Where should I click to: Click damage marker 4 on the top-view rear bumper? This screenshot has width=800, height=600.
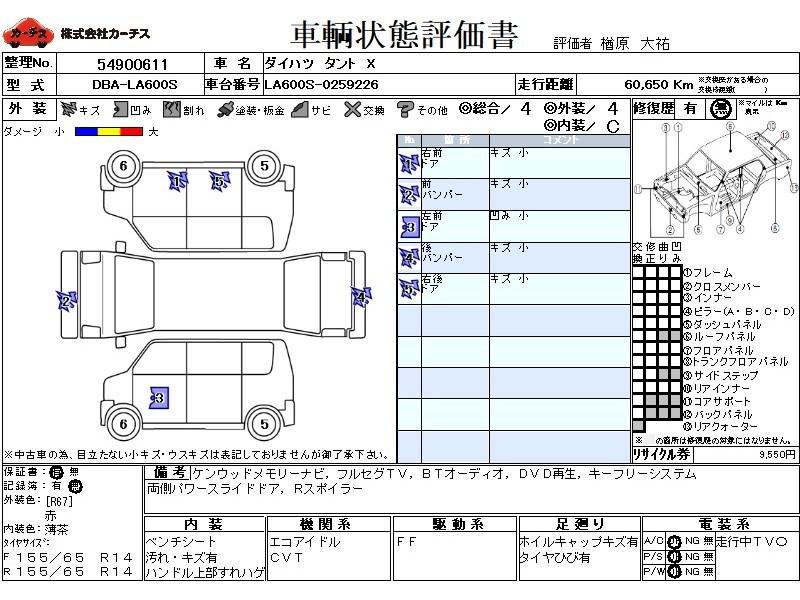359,296
